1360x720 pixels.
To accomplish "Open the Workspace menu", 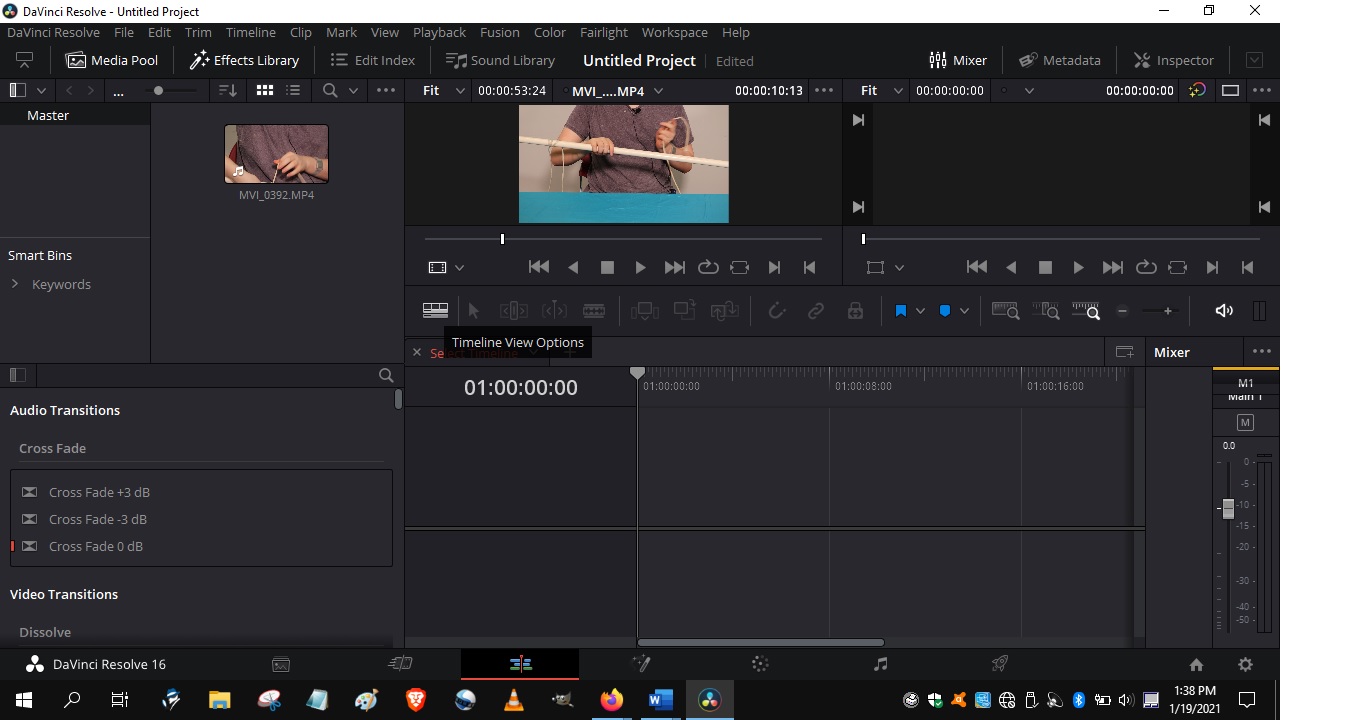I will pyautogui.click(x=674, y=32).
